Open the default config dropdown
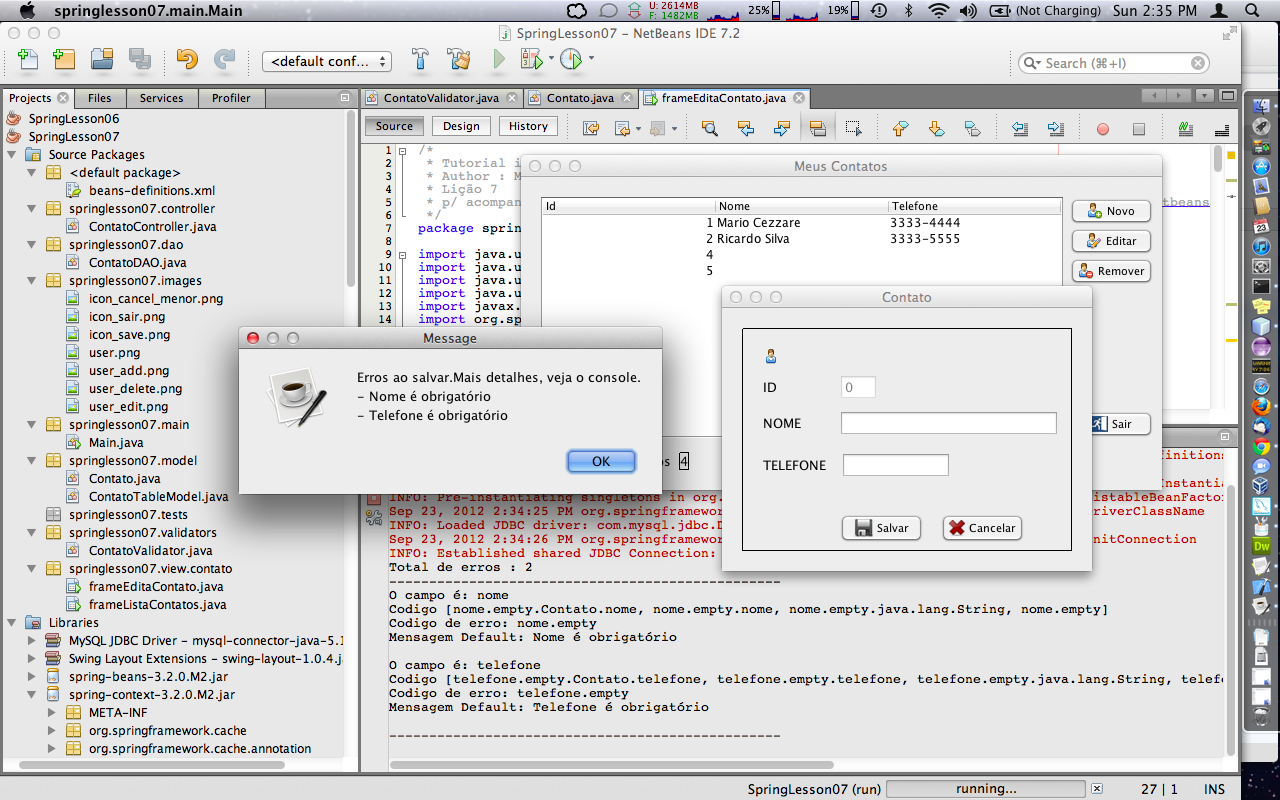1280x800 pixels. 327,61
